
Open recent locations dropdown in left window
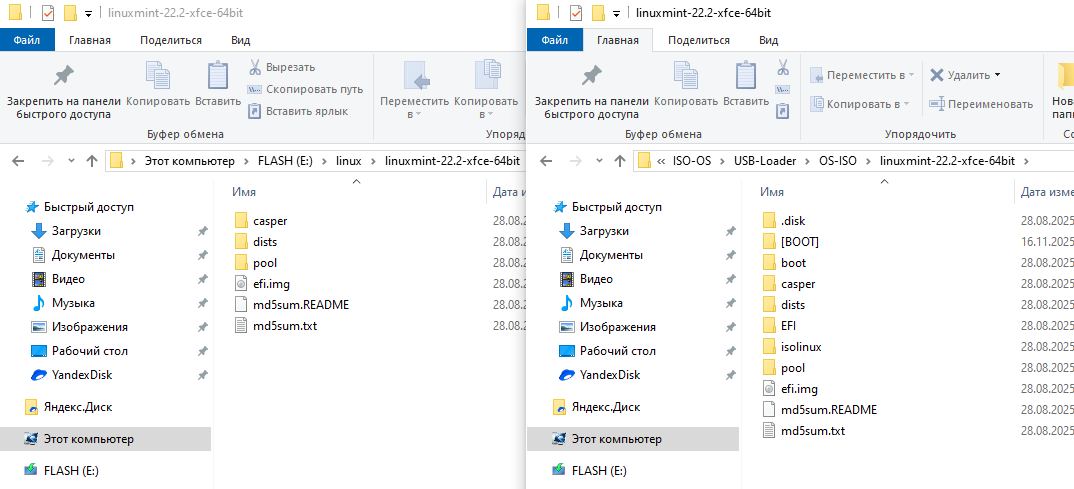click(x=70, y=160)
